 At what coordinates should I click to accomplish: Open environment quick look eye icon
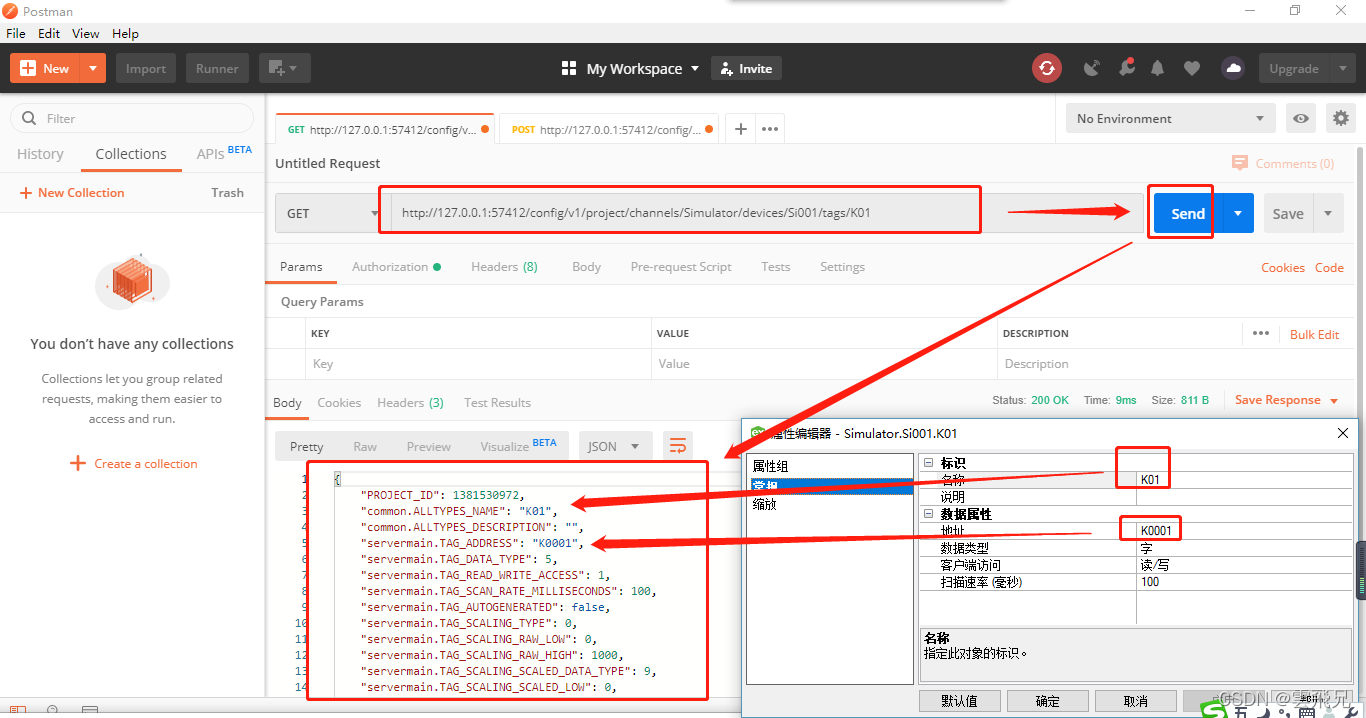tap(1301, 118)
